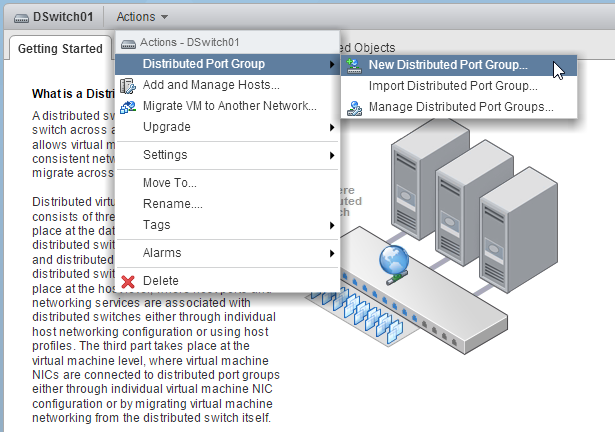
Task: Click the red X Delete icon
Action: [x=128, y=281]
